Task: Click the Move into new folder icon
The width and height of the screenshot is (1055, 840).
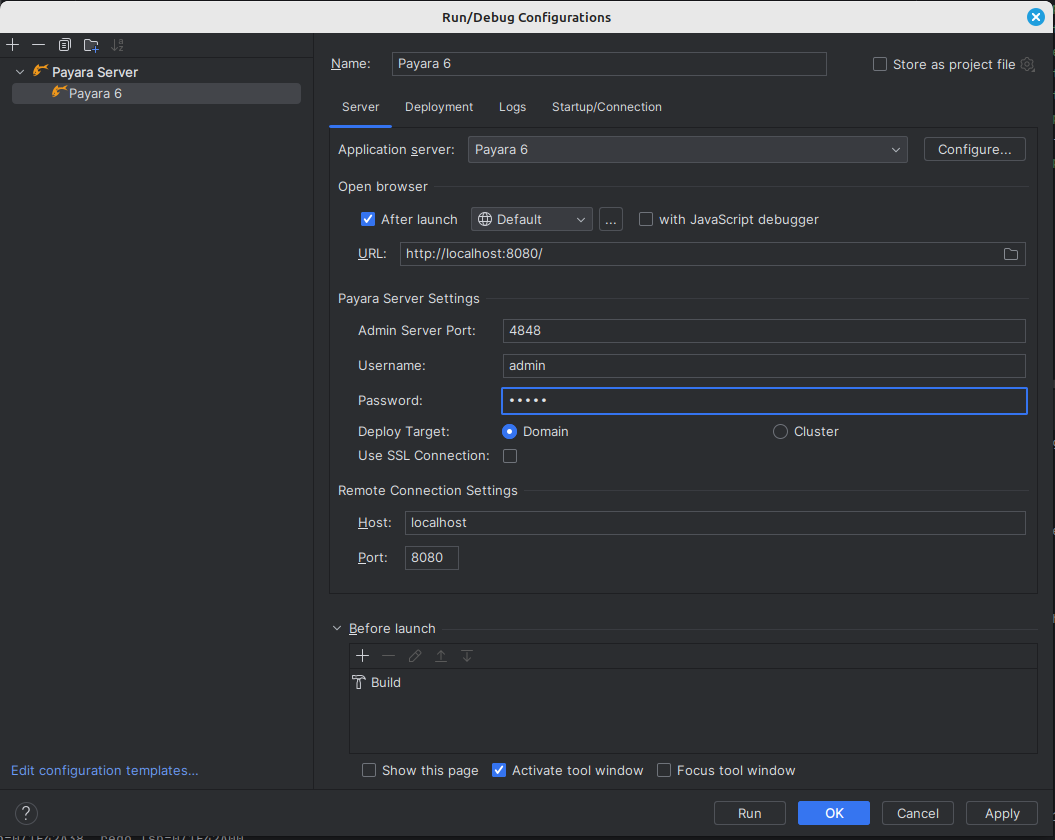Action: 91,45
